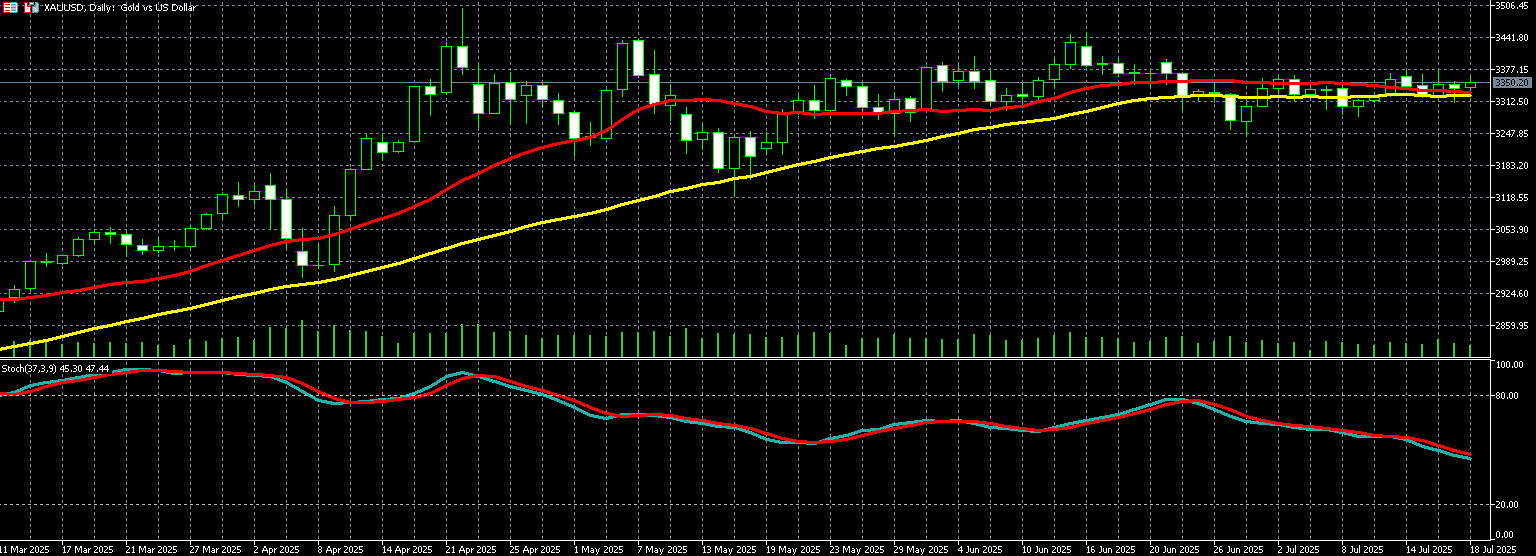1536x556 pixels.
Task: Click the floppy-style icon left of XAUUSD title
Action: [30, 7]
